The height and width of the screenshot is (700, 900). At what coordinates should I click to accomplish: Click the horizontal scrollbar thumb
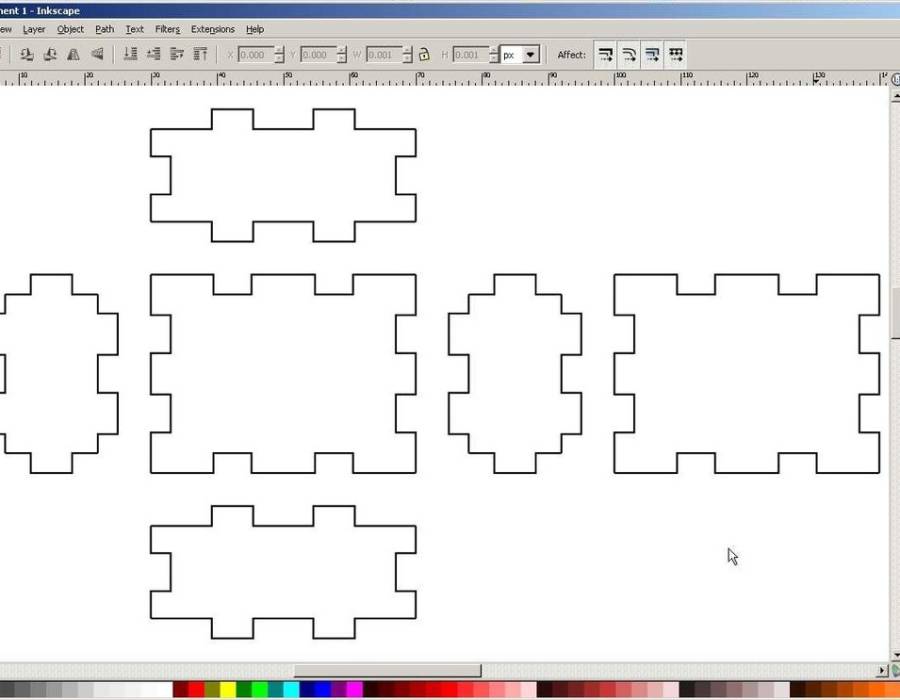click(387, 670)
